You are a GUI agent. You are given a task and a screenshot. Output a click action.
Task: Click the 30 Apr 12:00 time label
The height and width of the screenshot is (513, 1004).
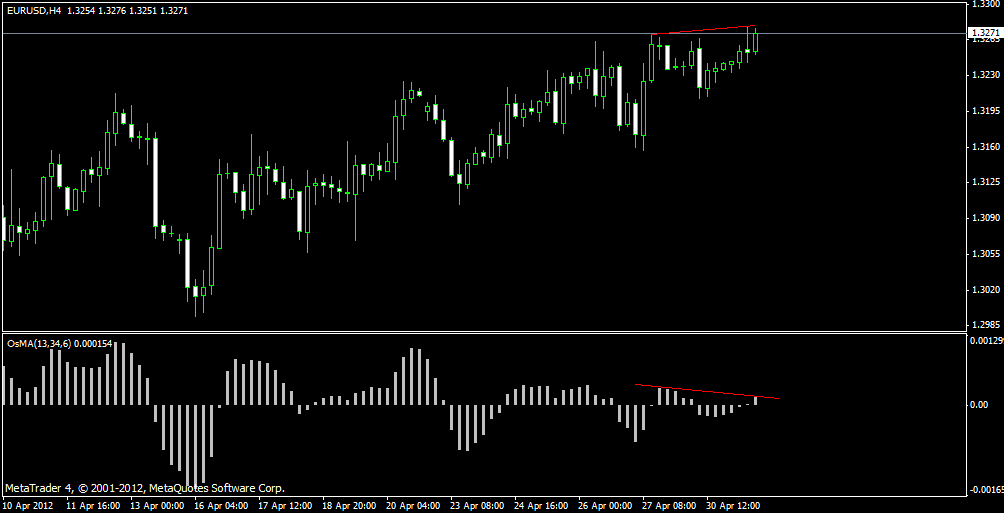pos(732,505)
